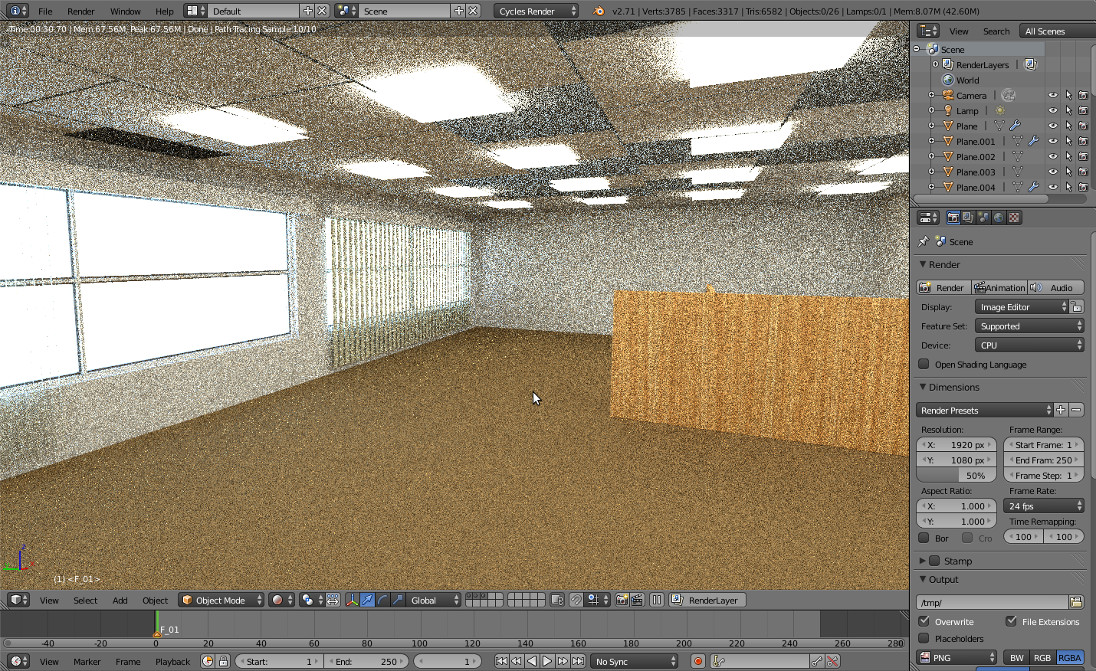The width and height of the screenshot is (1096, 671).
Task: Add a new render preset with plus
Action: (x=1061, y=410)
